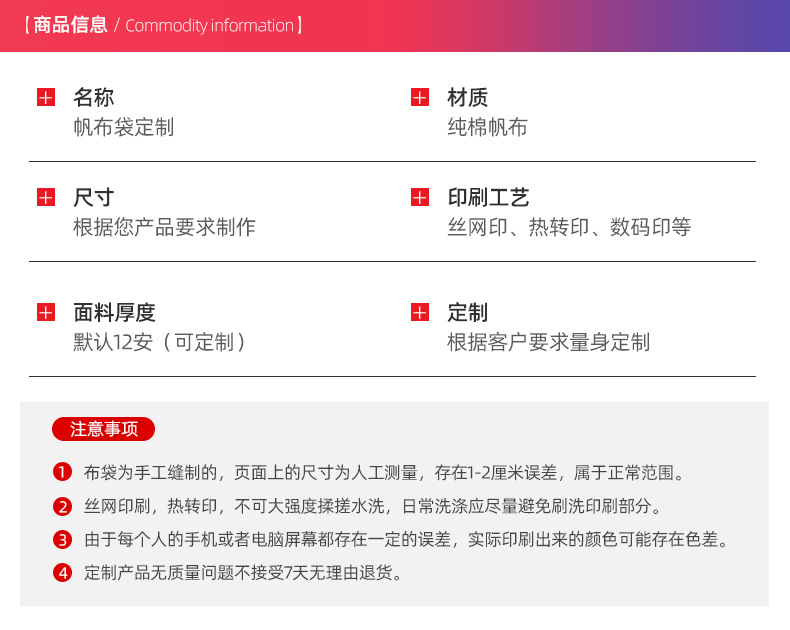Click the red number 2 circle icon
This screenshot has width=790, height=630.
[63, 506]
